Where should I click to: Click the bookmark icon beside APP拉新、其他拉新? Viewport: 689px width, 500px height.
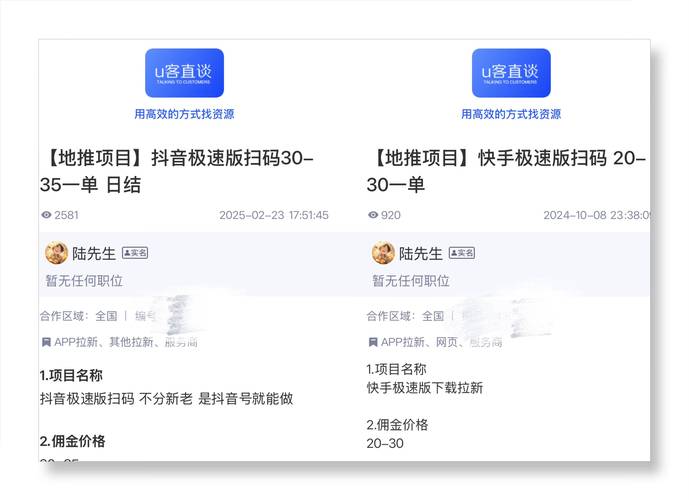pos(46,342)
